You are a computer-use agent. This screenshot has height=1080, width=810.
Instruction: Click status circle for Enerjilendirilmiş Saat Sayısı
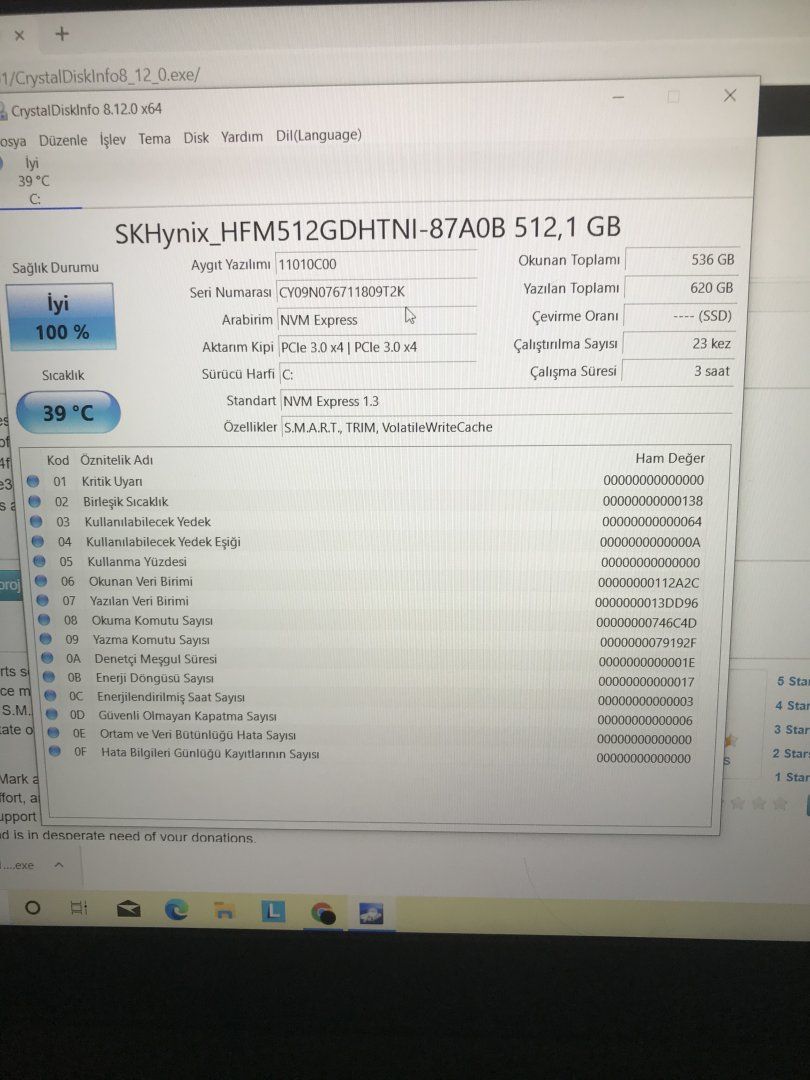(x=50, y=696)
